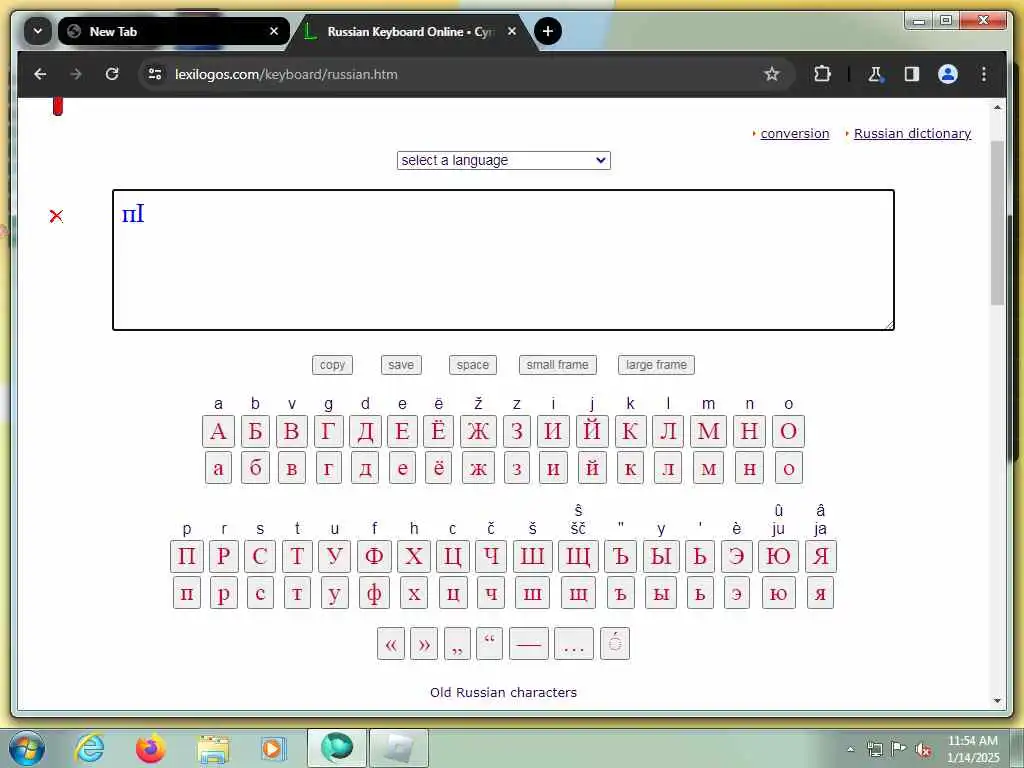1024x768 pixels.
Task: Click the copy button
Action: 332,365
